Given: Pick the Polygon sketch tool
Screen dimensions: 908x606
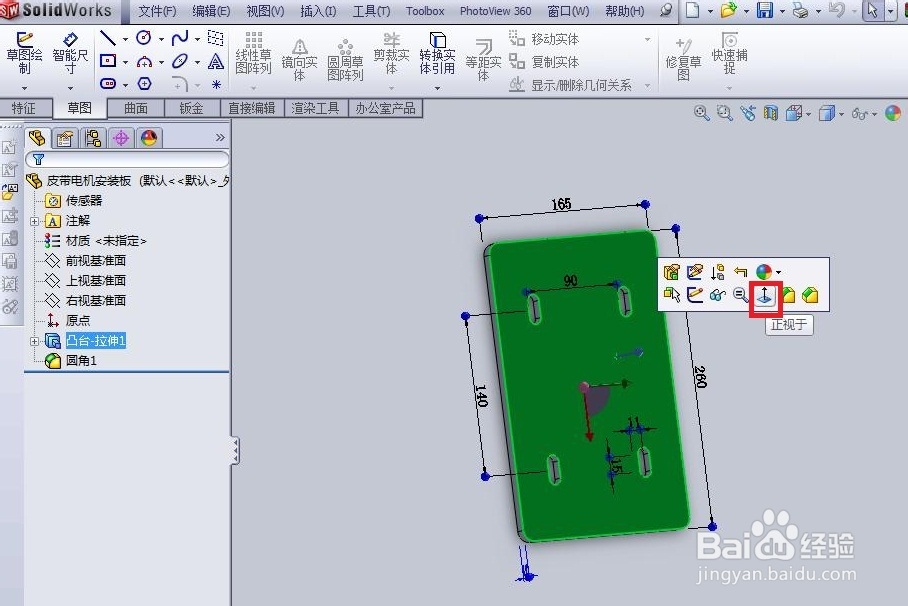Looking at the screenshot, I should [x=144, y=83].
